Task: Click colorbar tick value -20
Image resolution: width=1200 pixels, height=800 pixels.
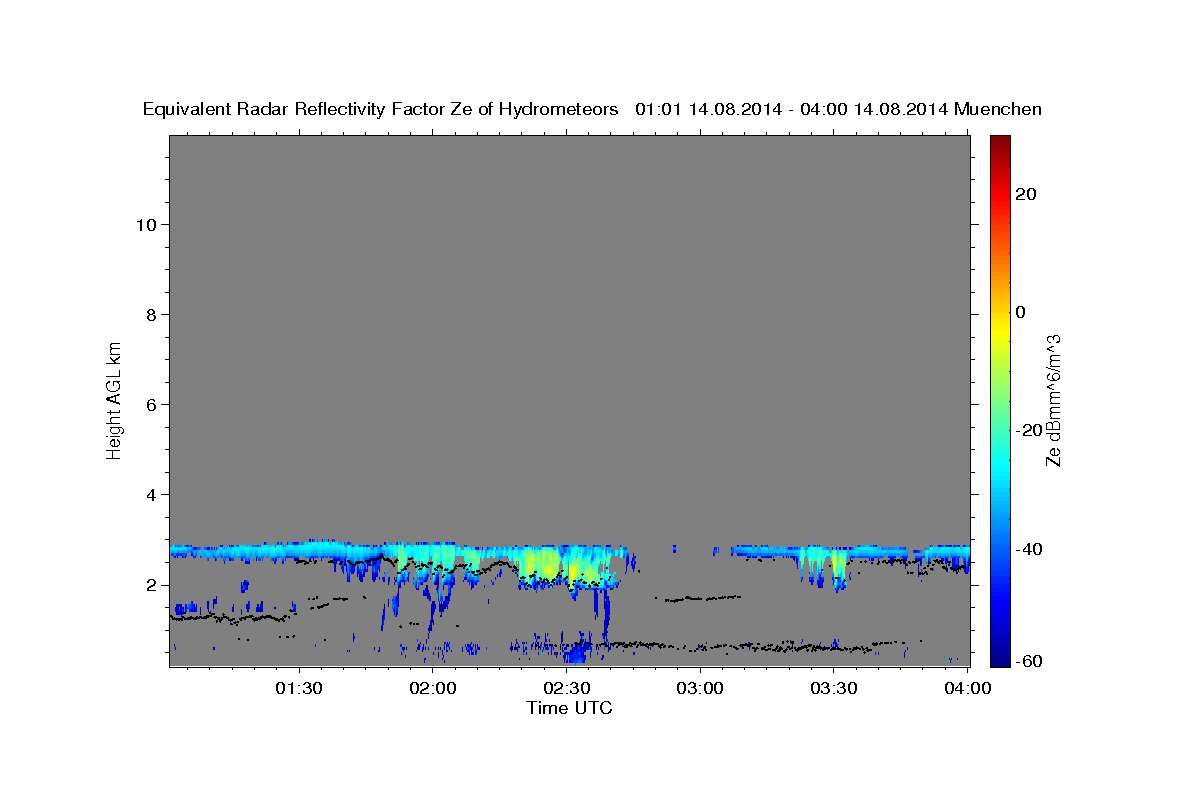Action: [x=1028, y=430]
